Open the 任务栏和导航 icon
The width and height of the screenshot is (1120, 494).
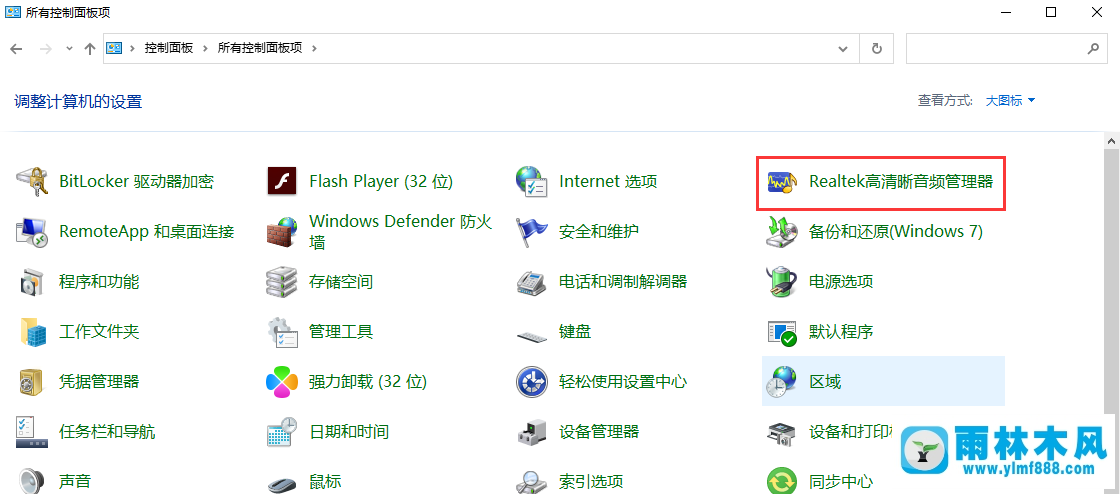point(32,431)
